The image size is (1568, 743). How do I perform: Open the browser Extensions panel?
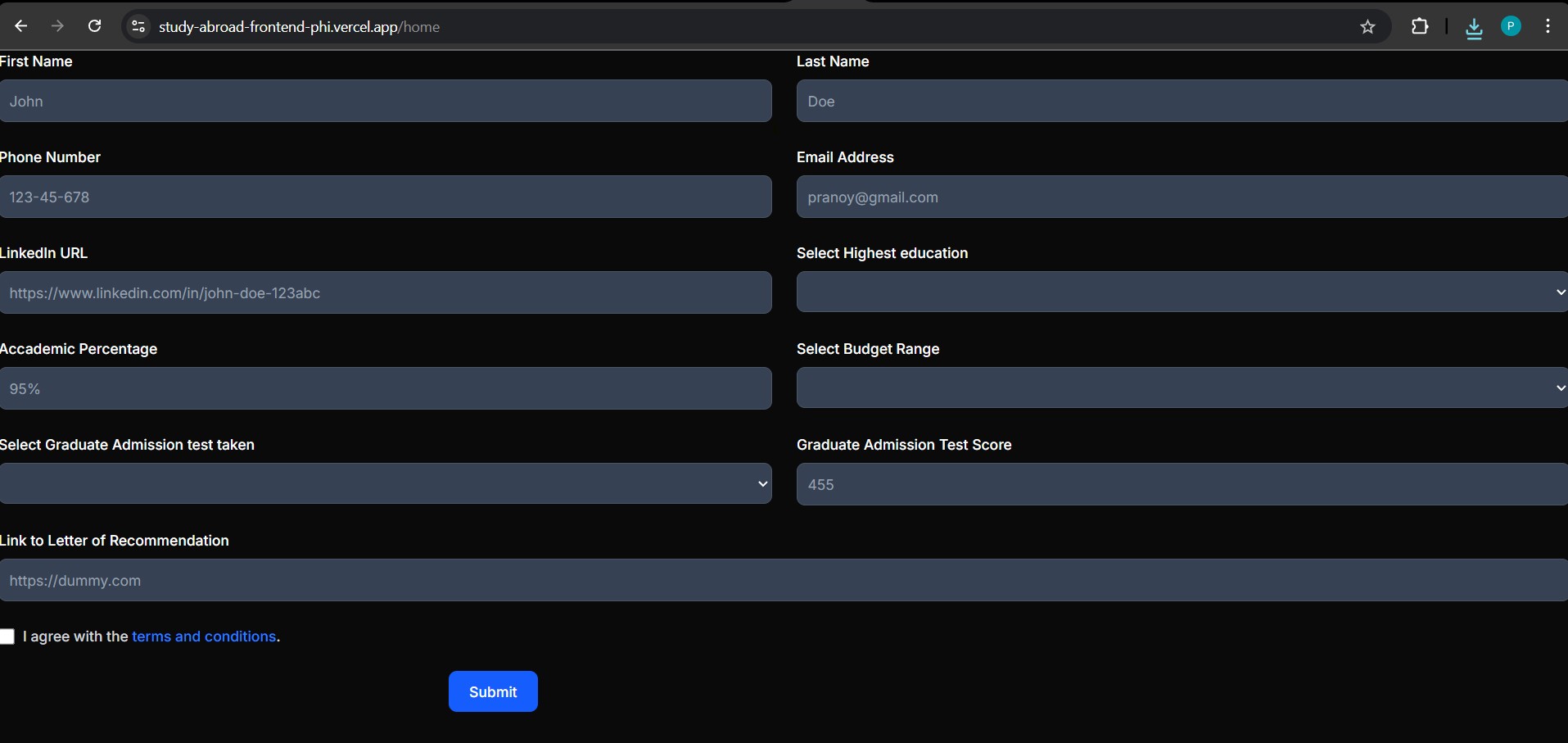point(1421,26)
